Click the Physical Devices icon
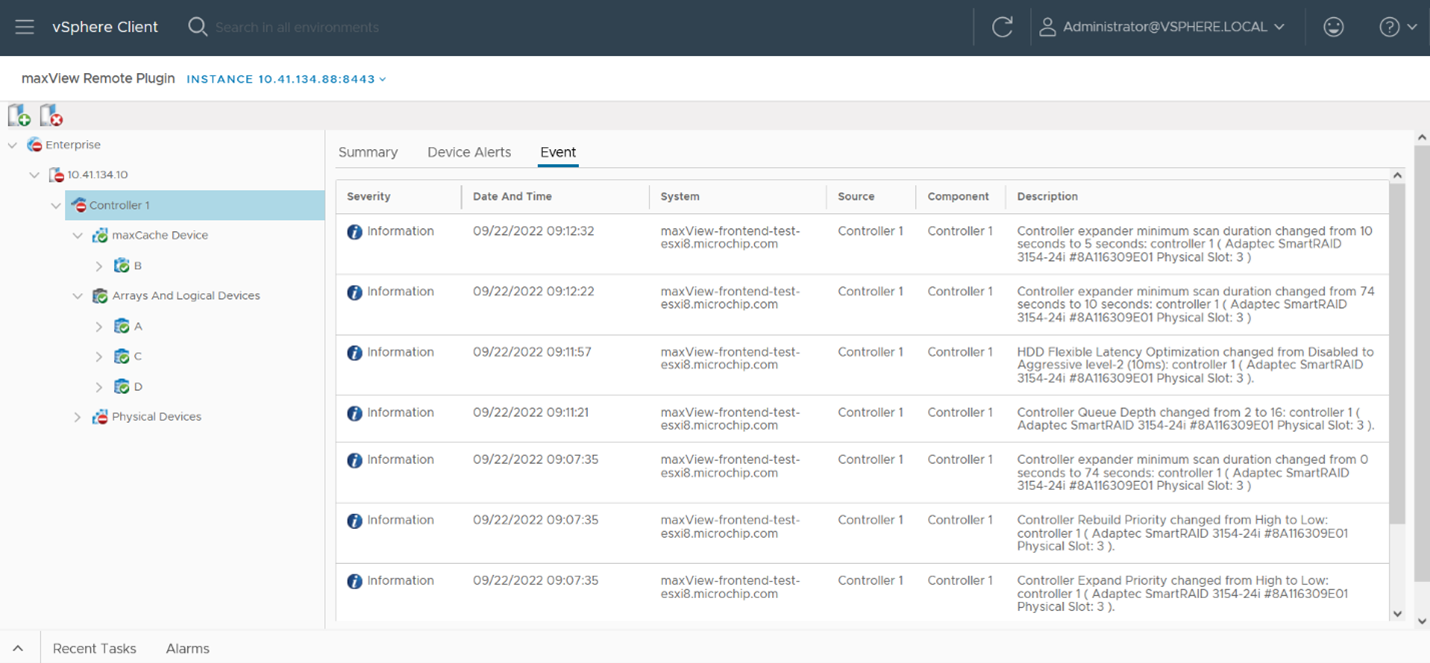This screenshot has height=663, width=1430. 100,417
